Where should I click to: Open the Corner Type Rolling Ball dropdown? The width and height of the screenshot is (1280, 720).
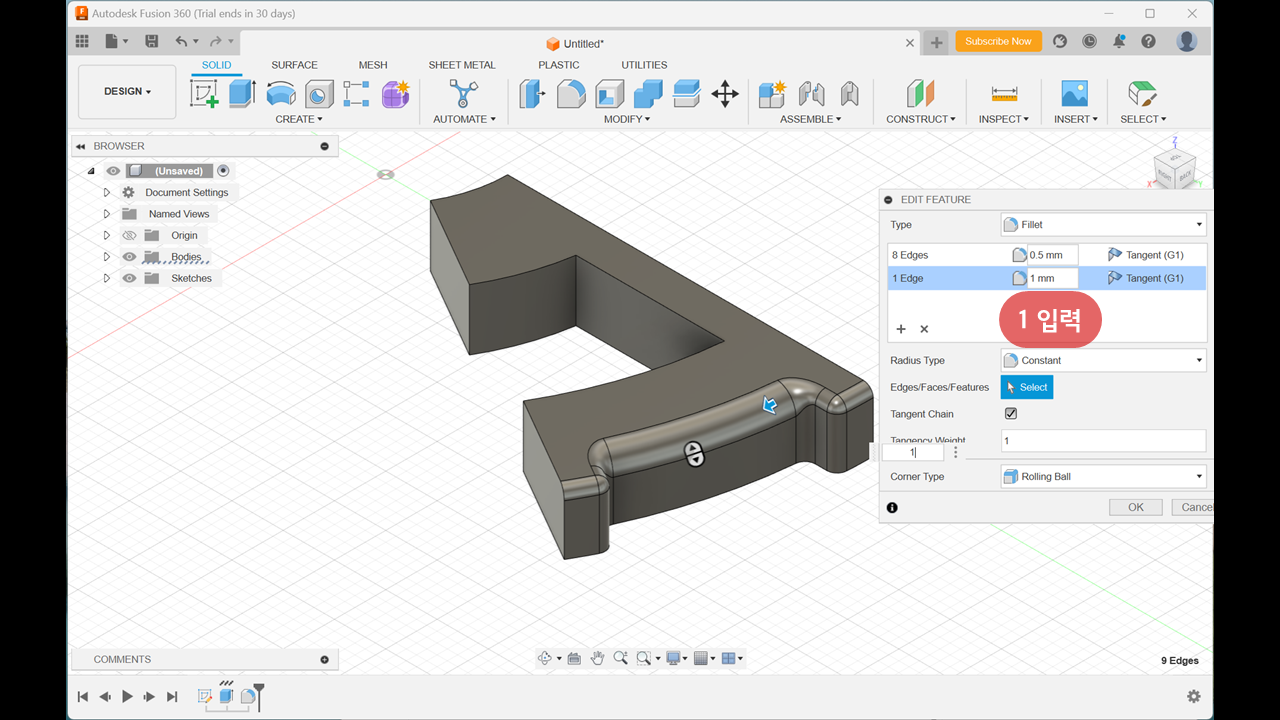click(1103, 477)
